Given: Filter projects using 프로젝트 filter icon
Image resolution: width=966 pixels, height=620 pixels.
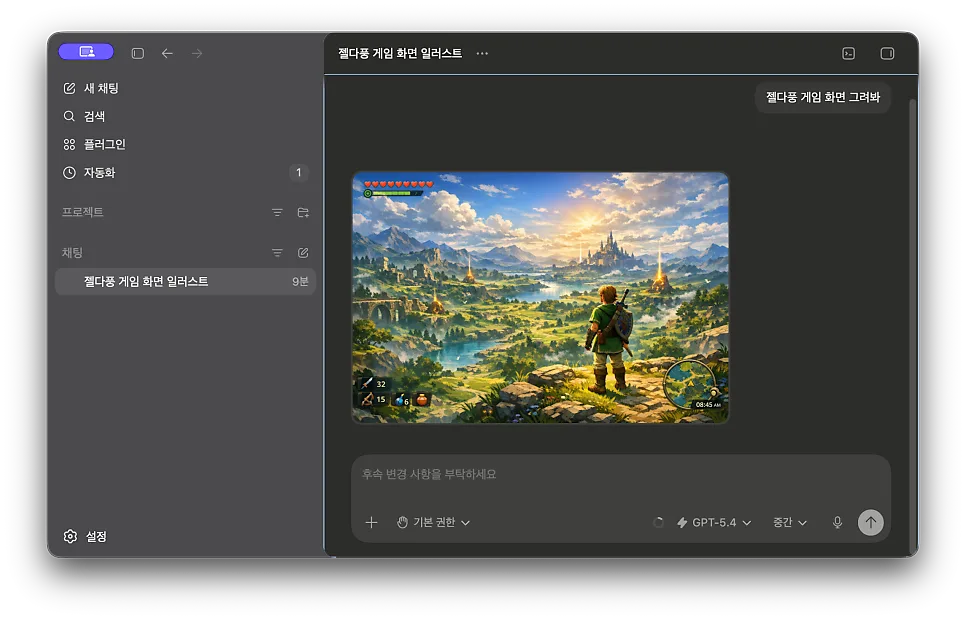Looking at the screenshot, I should click(x=277, y=213).
